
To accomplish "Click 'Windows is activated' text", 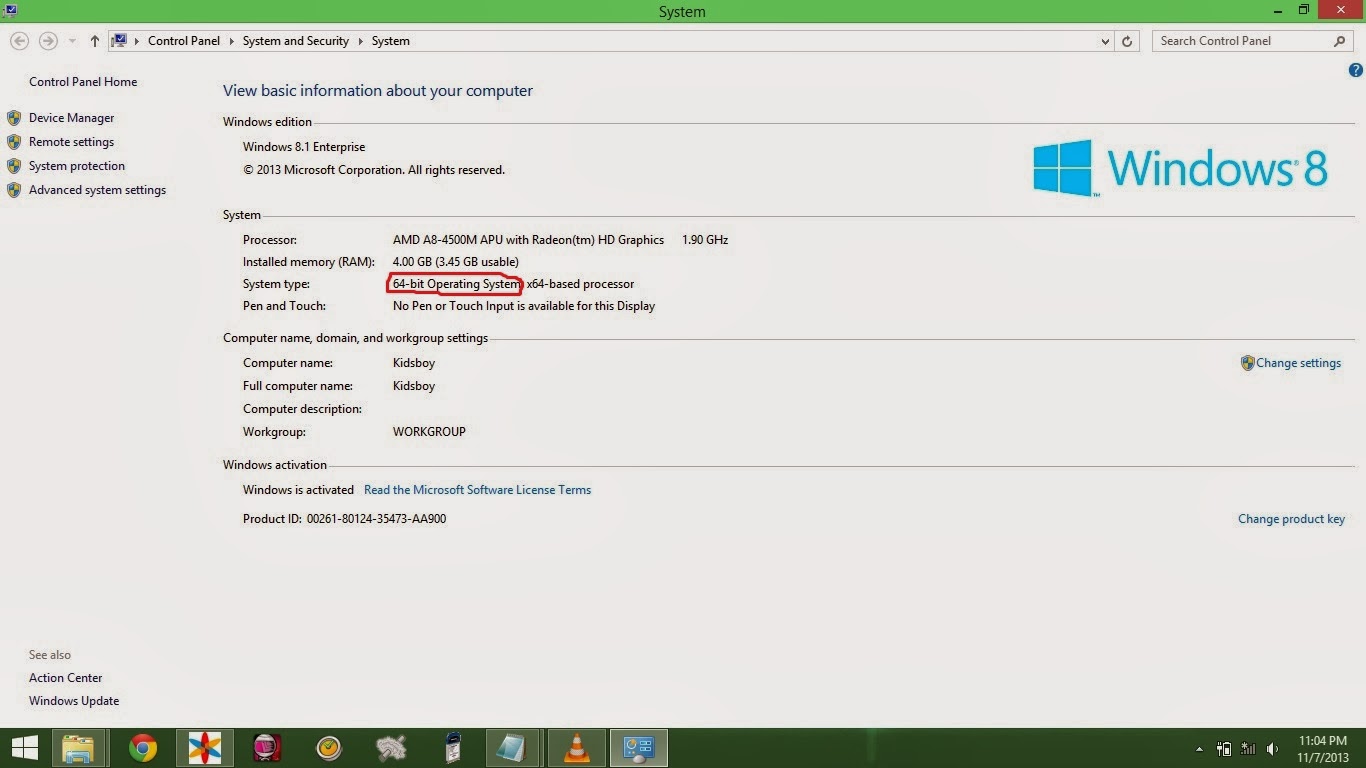I will click(298, 490).
